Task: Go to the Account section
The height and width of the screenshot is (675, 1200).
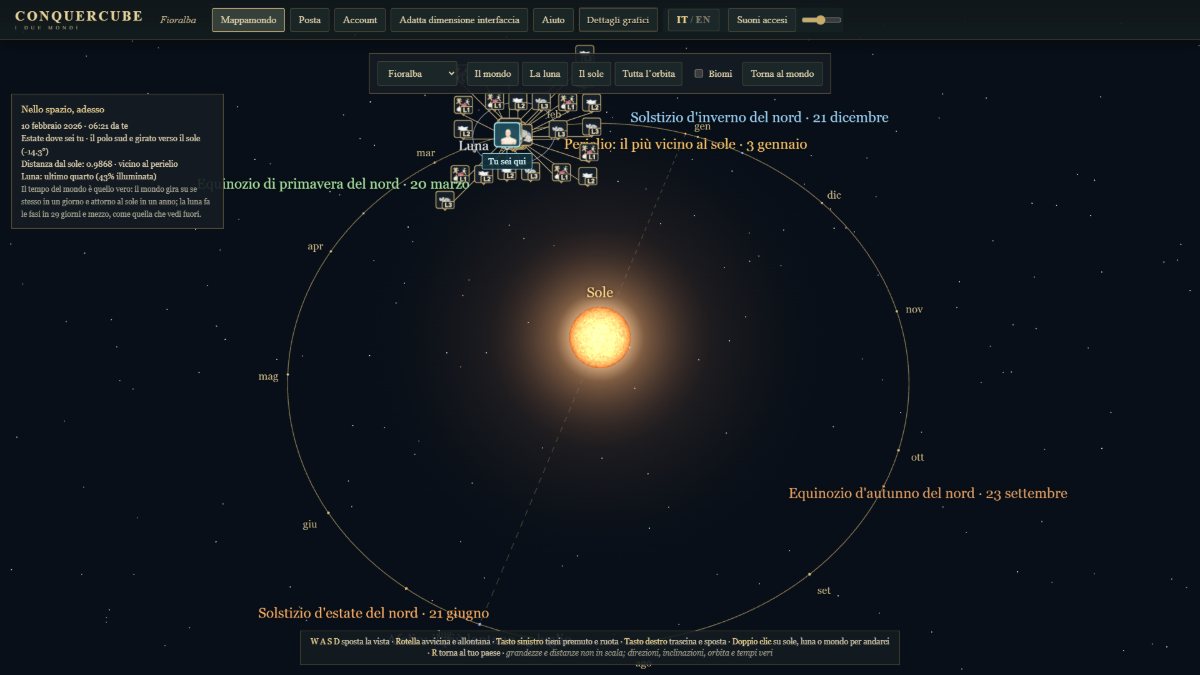Action: (x=360, y=20)
